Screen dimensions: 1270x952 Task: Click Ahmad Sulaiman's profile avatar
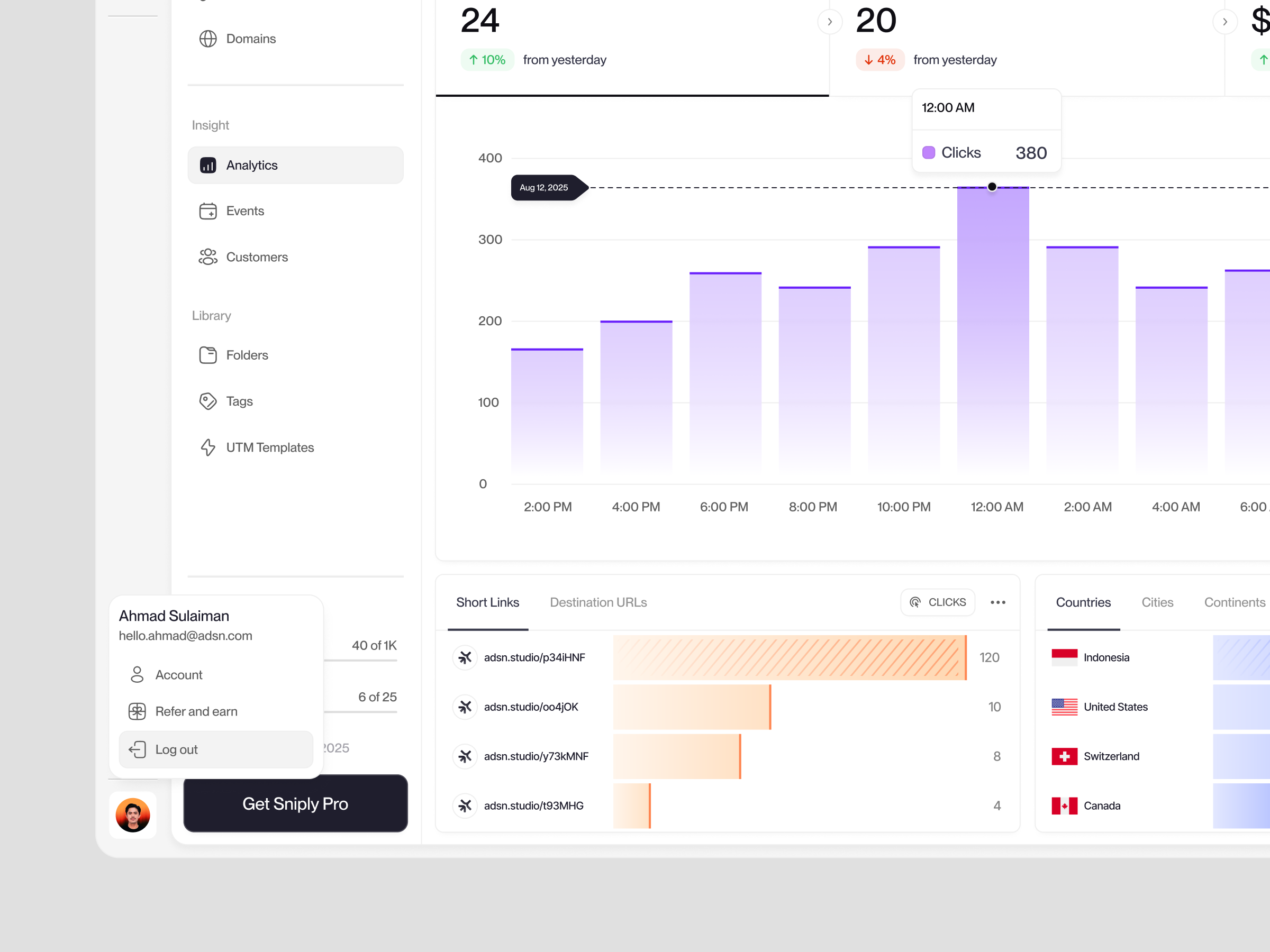coord(133,815)
